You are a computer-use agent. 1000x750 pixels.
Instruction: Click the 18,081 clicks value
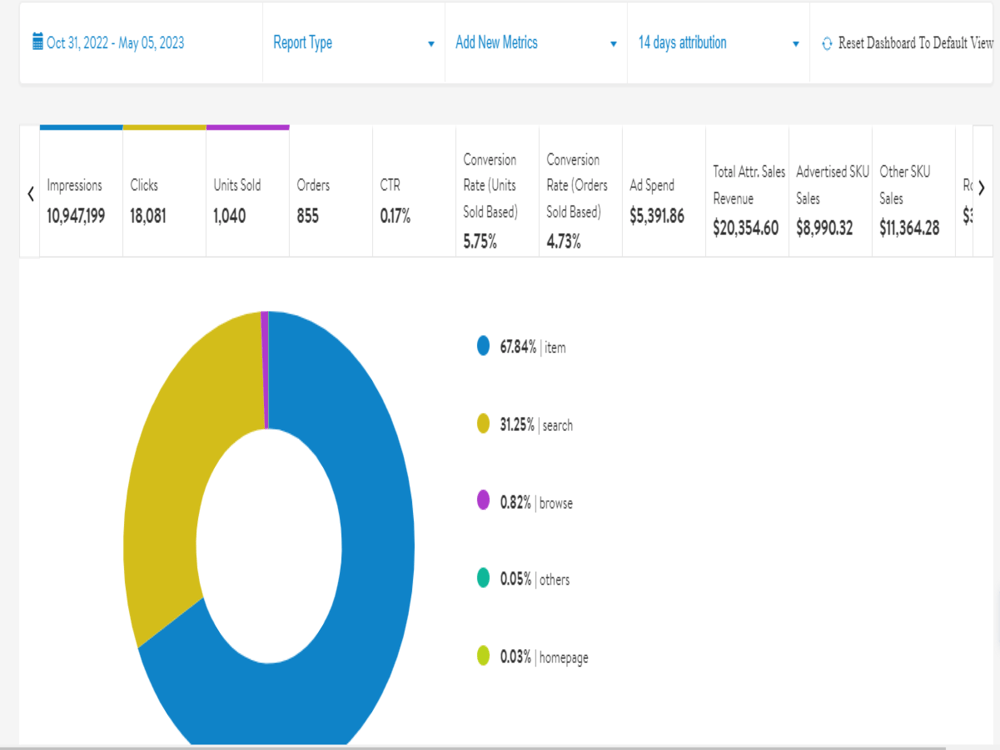[x=148, y=216]
